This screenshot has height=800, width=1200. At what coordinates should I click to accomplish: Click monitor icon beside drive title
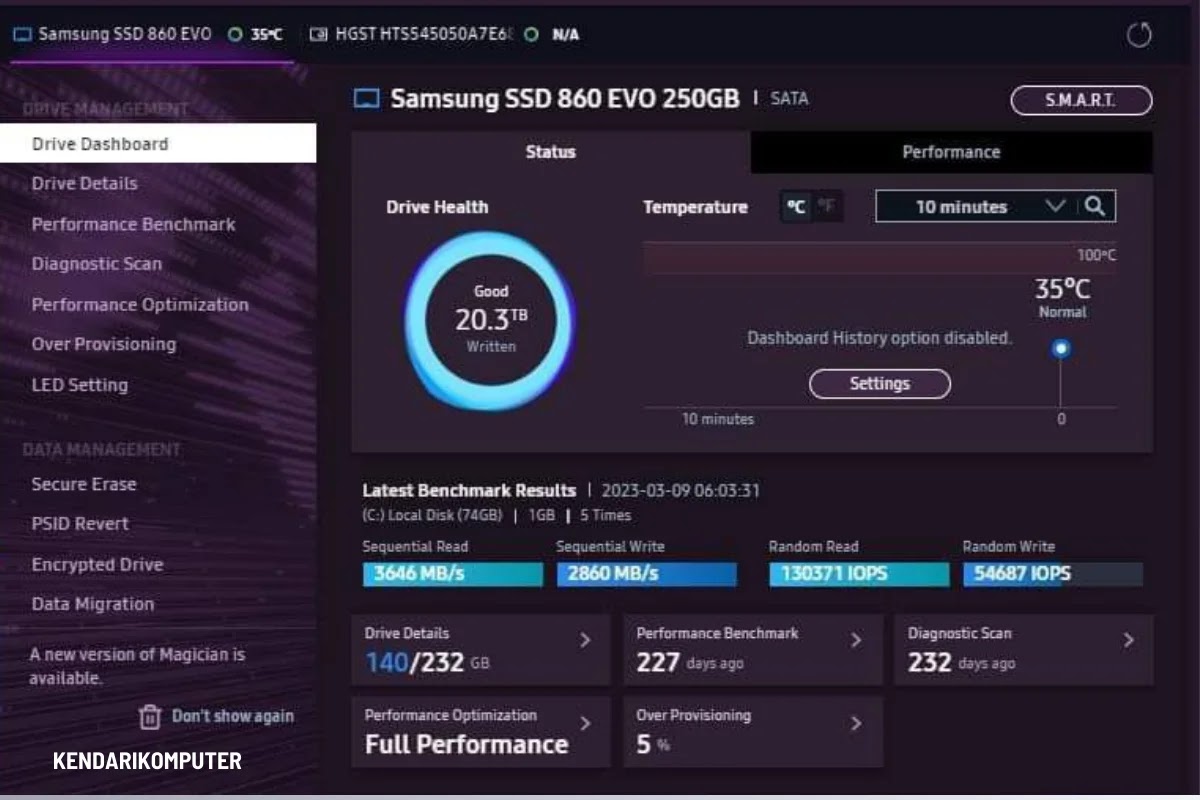(x=367, y=99)
